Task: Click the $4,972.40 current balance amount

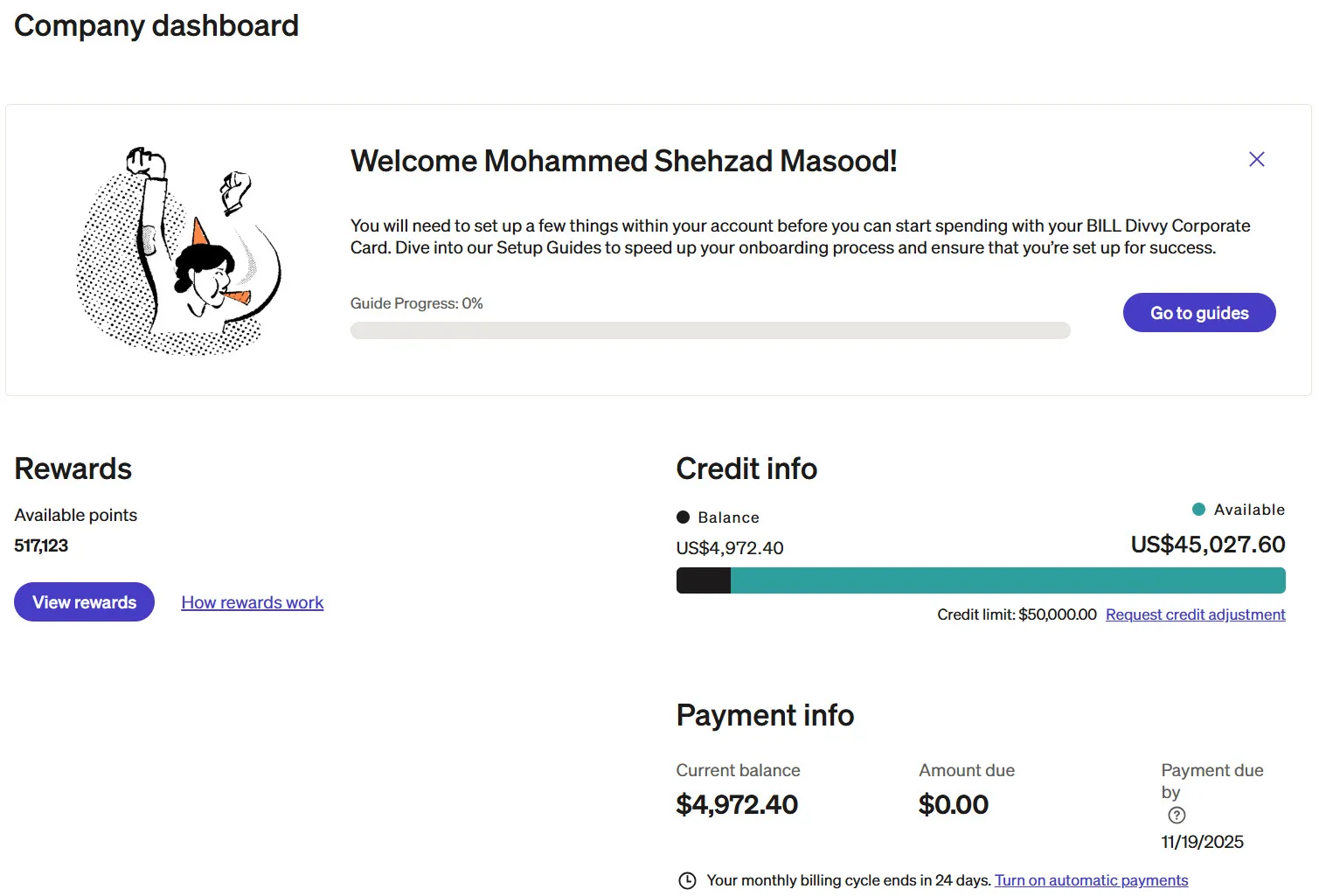Action: point(737,804)
